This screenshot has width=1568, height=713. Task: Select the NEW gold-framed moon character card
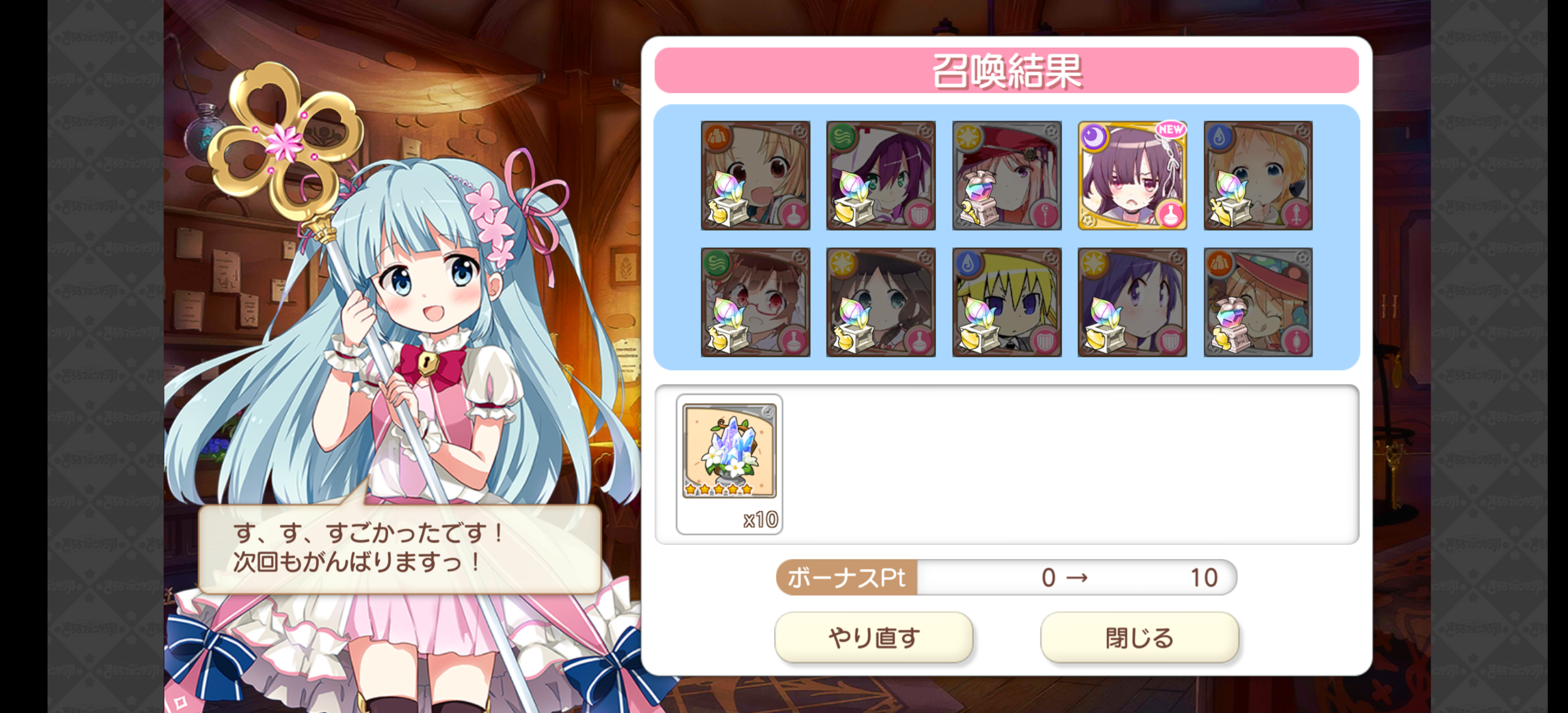[x=1132, y=175]
